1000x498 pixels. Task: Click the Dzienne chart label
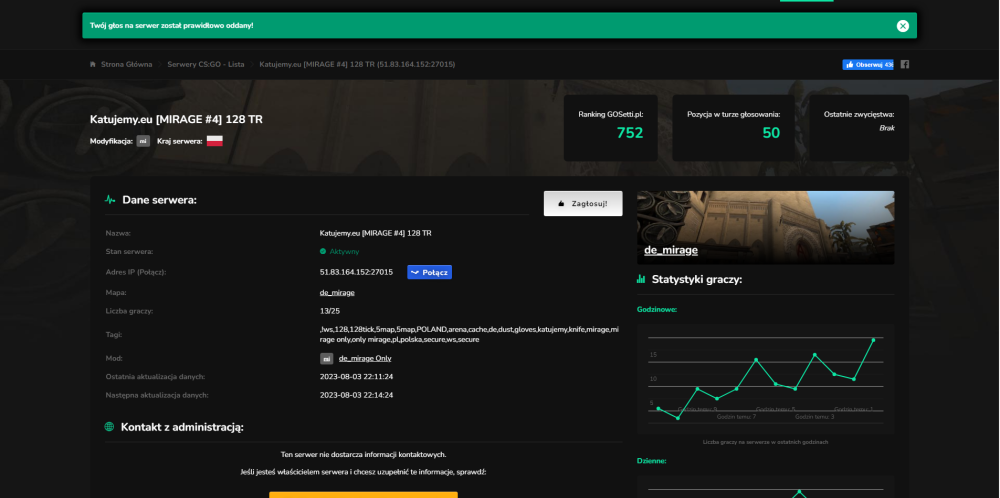pos(652,460)
